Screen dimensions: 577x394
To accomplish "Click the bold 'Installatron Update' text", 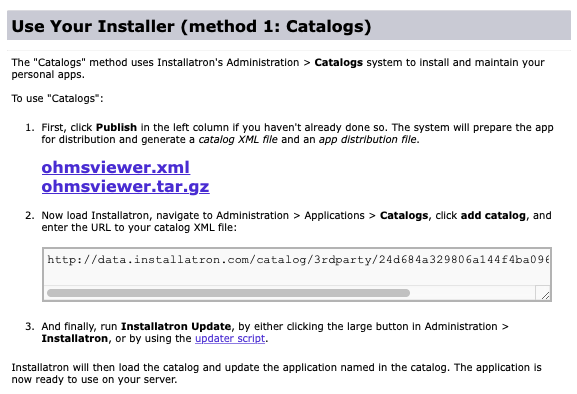I will [176, 326].
